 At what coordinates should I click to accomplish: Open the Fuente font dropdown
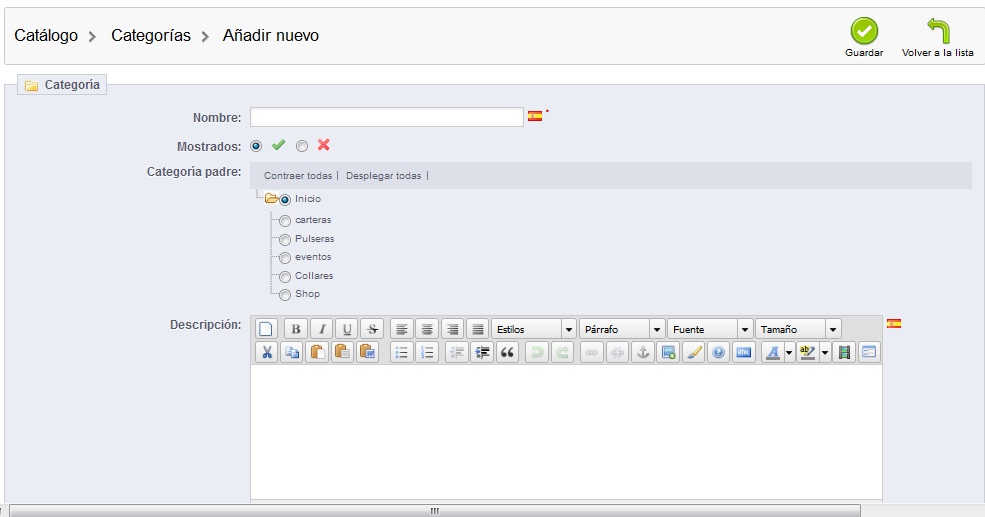[709, 329]
